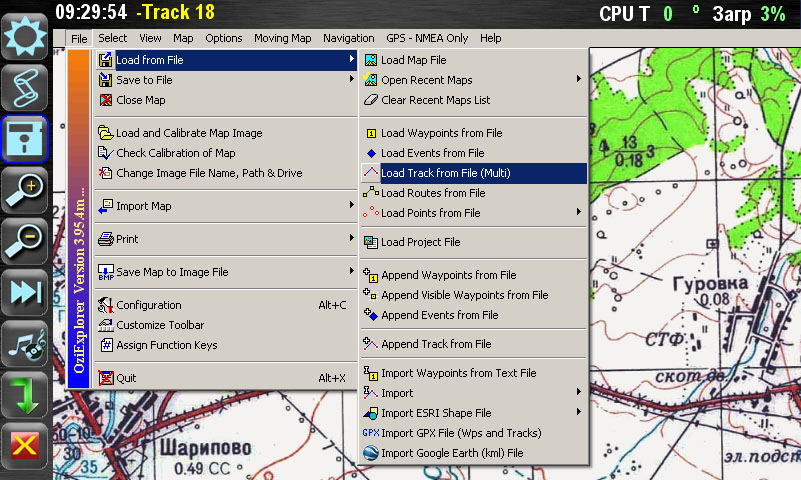This screenshot has width=801, height=480.
Task: Click the green turn arrow icon
Action: [25, 393]
